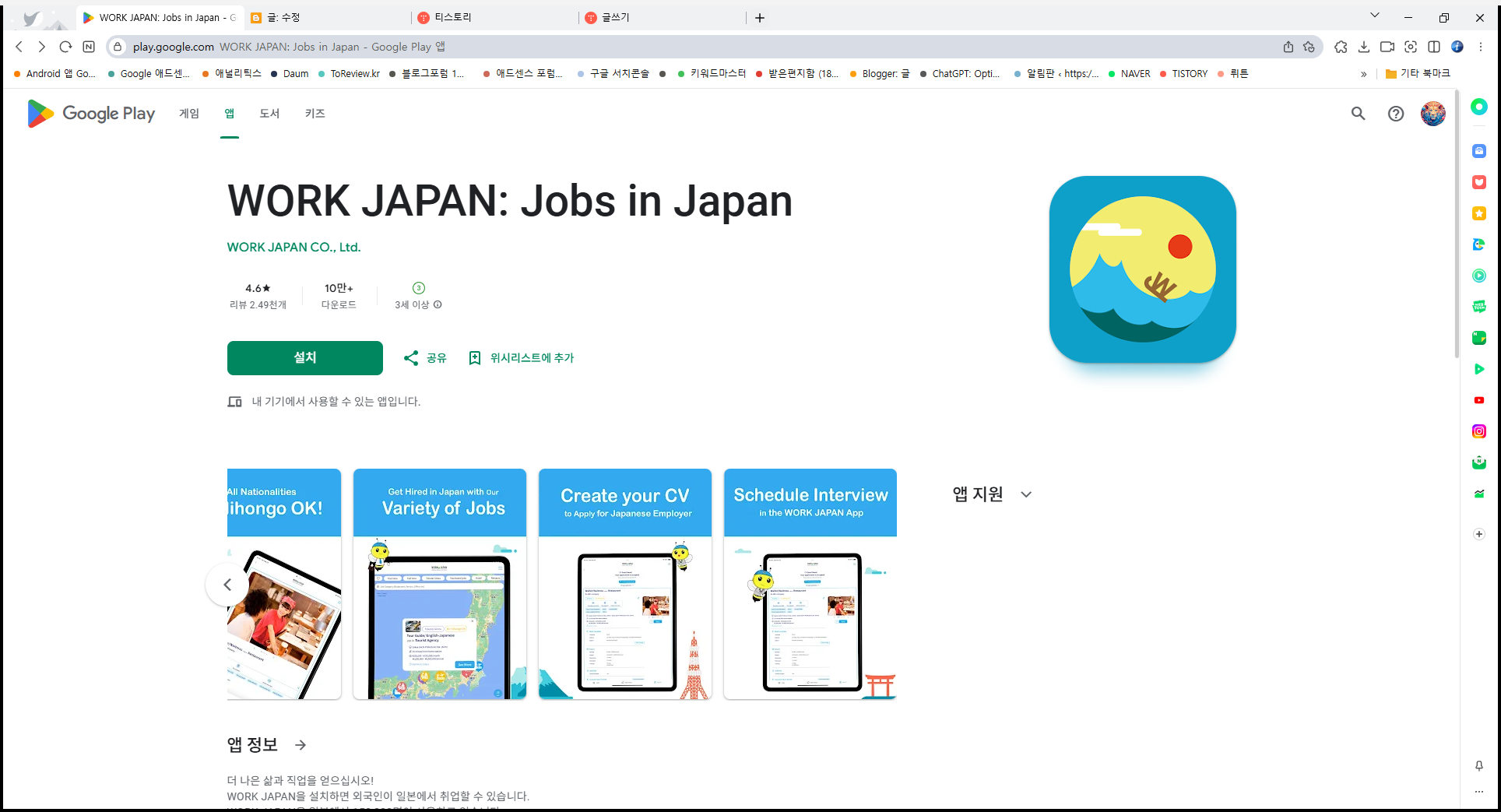The height and width of the screenshot is (812, 1501).
Task: Open Google Play help icon
Action: tap(1395, 114)
